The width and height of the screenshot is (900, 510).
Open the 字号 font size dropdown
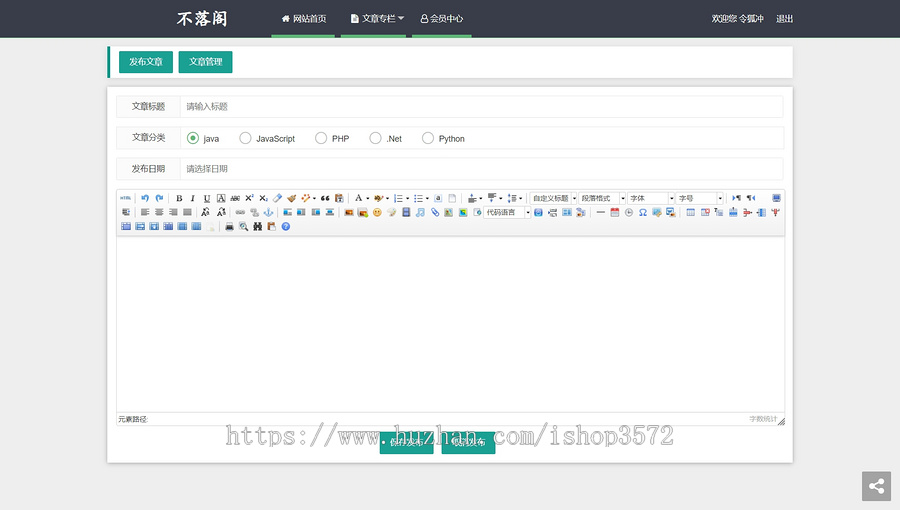(700, 198)
